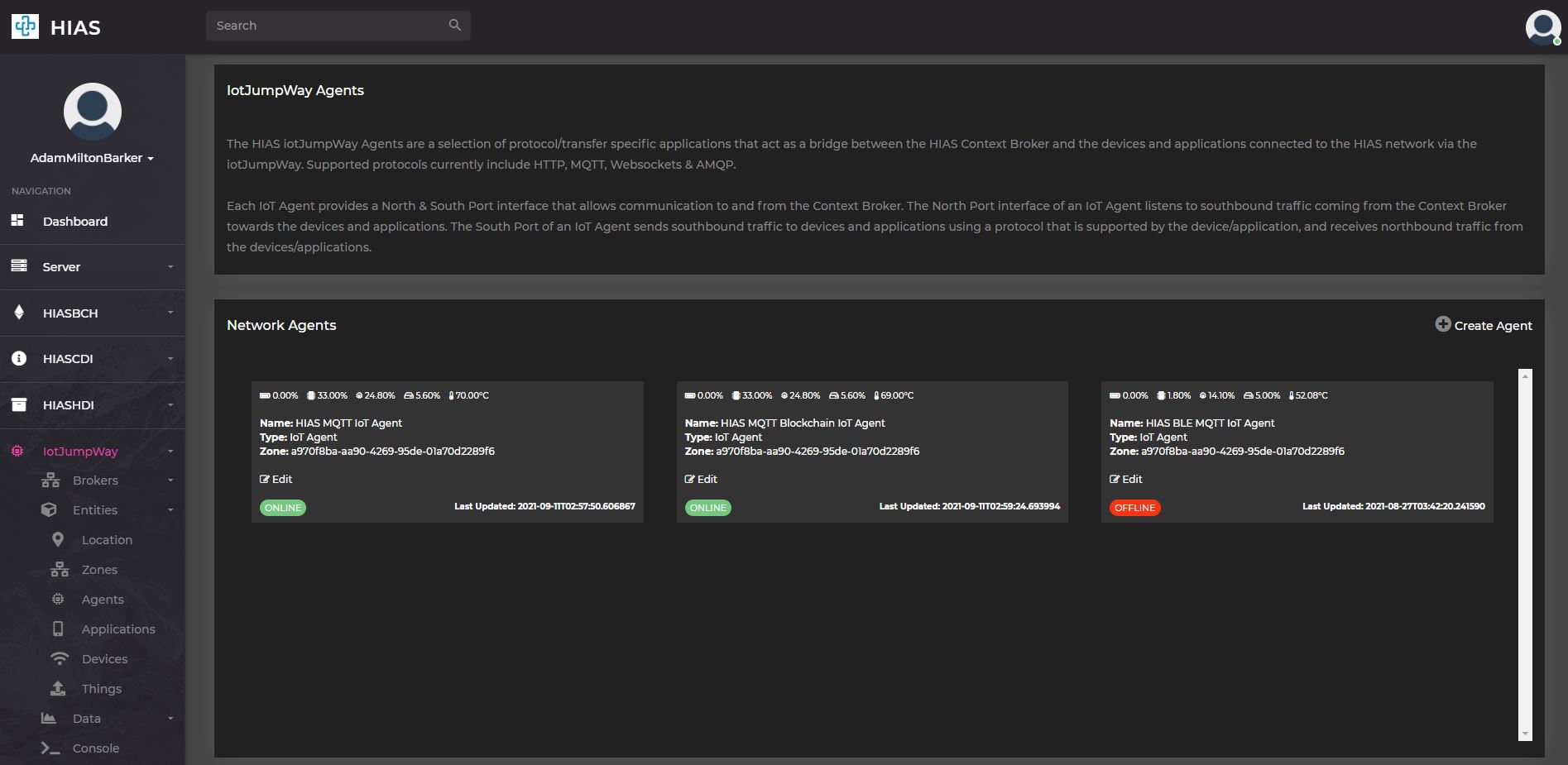This screenshot has height=765, width=1568.
Task: Click the search magnifier icon
Action: 455,25
